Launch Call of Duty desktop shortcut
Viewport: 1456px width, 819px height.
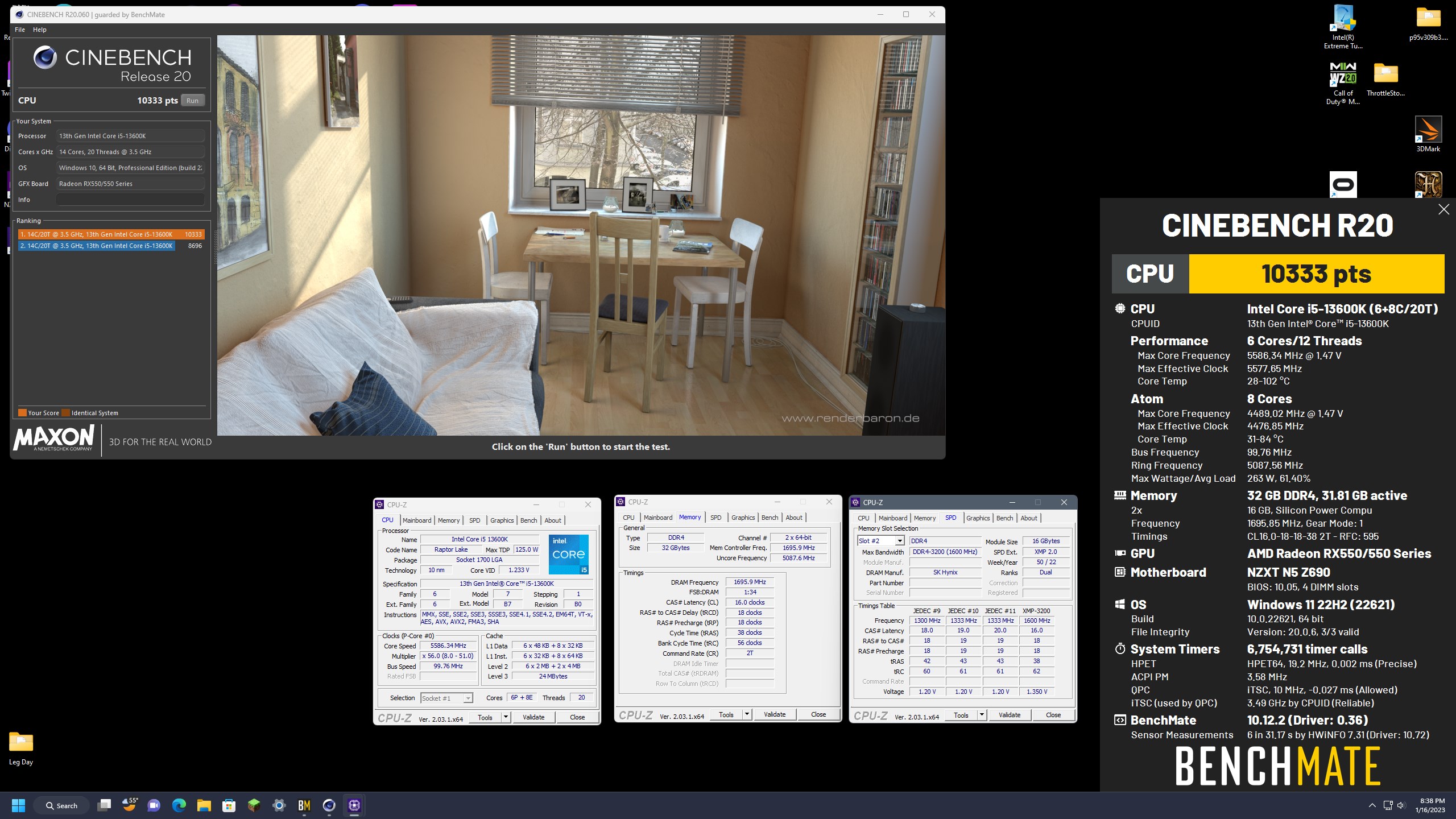(1343, 84)
